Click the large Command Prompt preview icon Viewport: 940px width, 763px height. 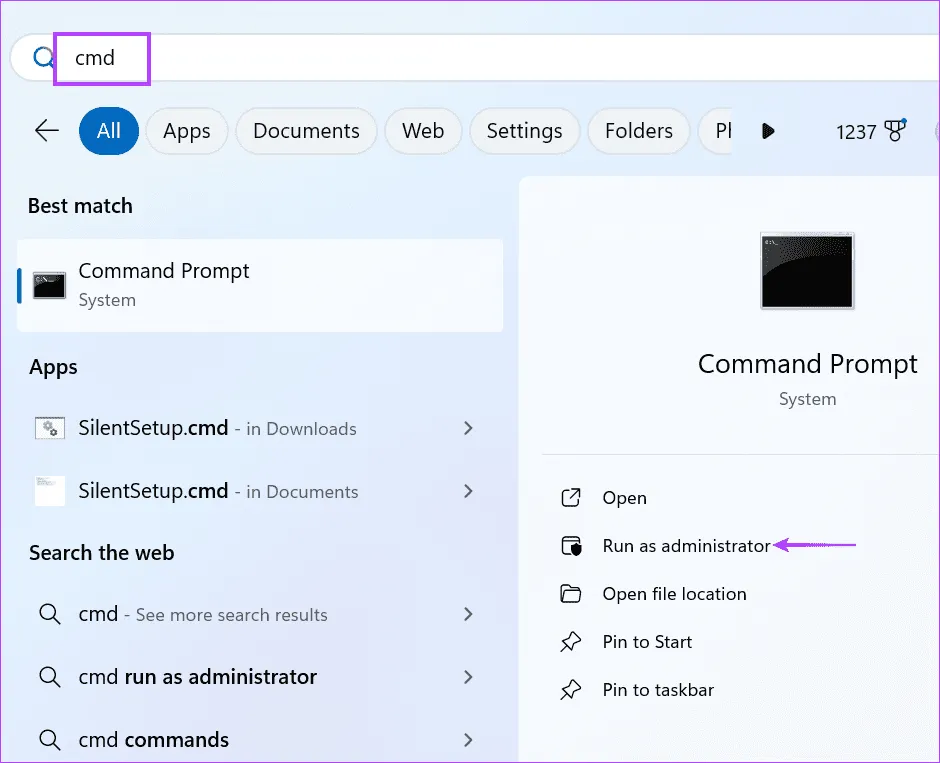[807, 271]
